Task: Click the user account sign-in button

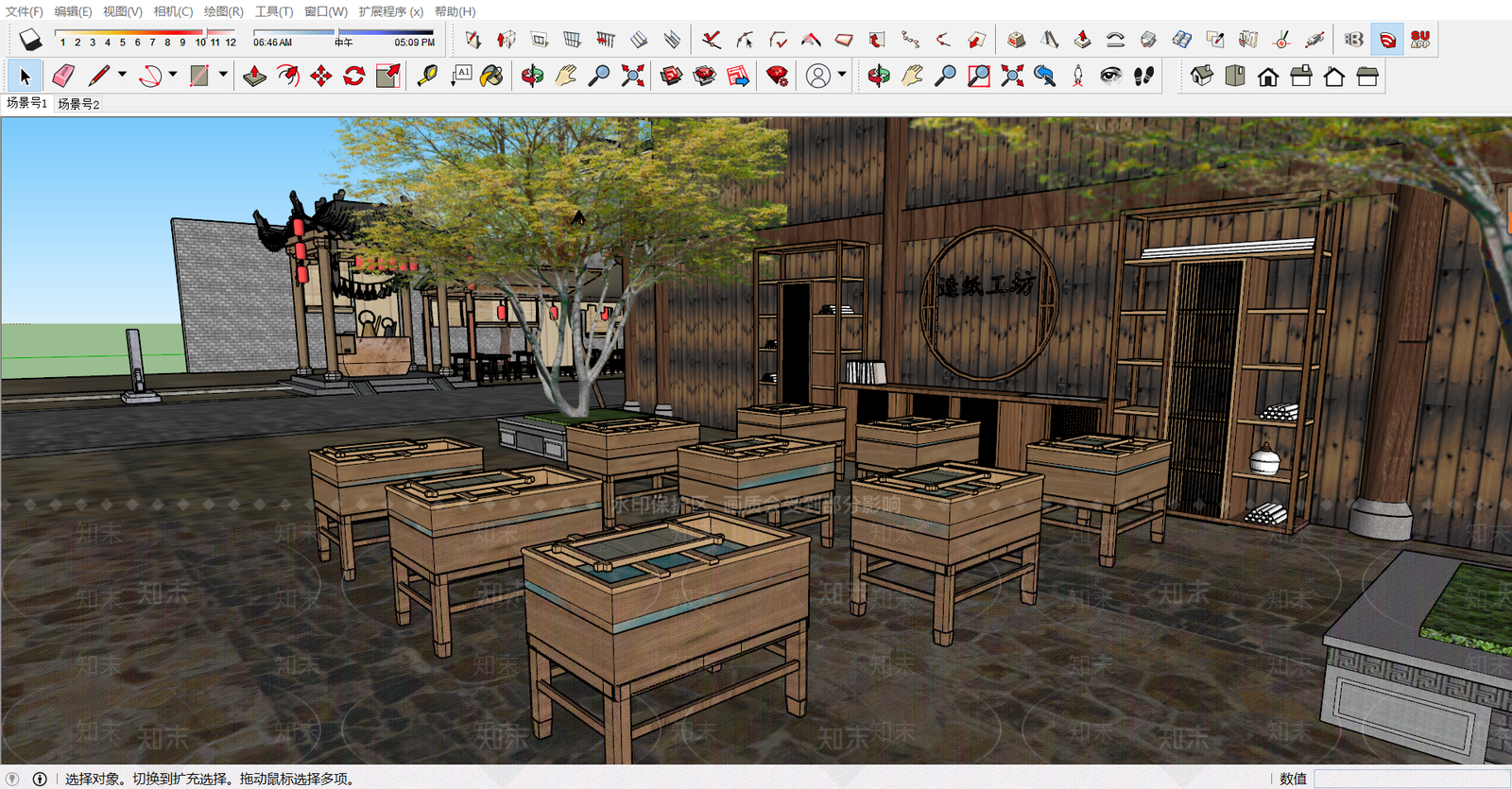Action: coord(818,77)
